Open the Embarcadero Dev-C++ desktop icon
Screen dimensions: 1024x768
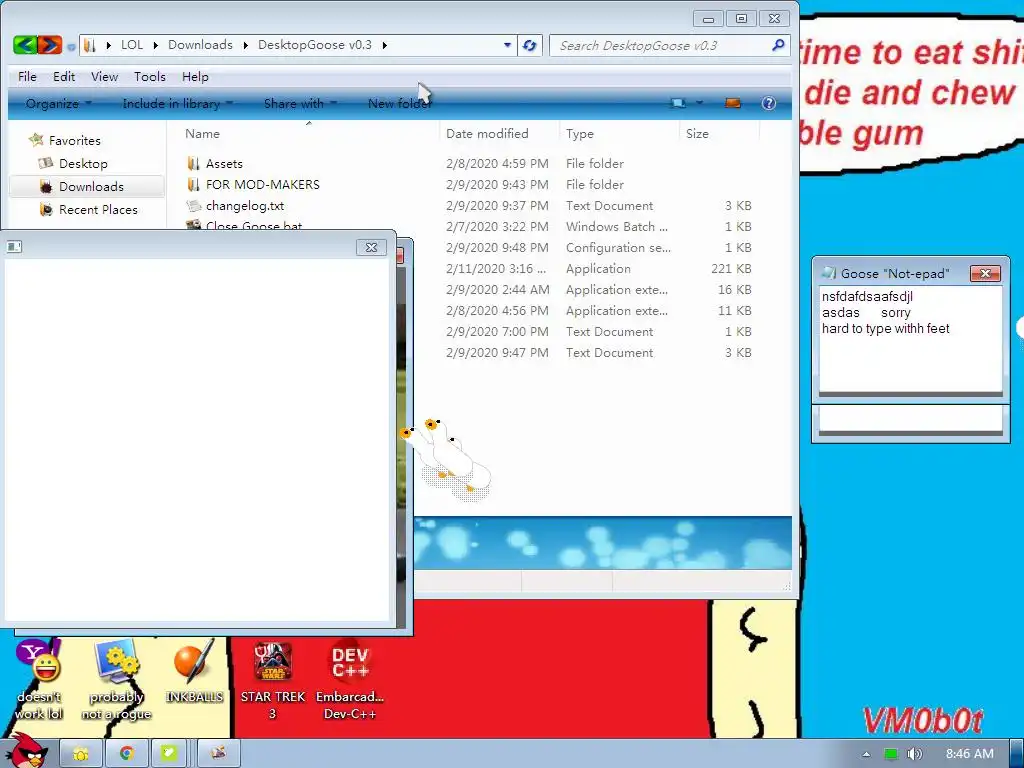coord(350,680)
